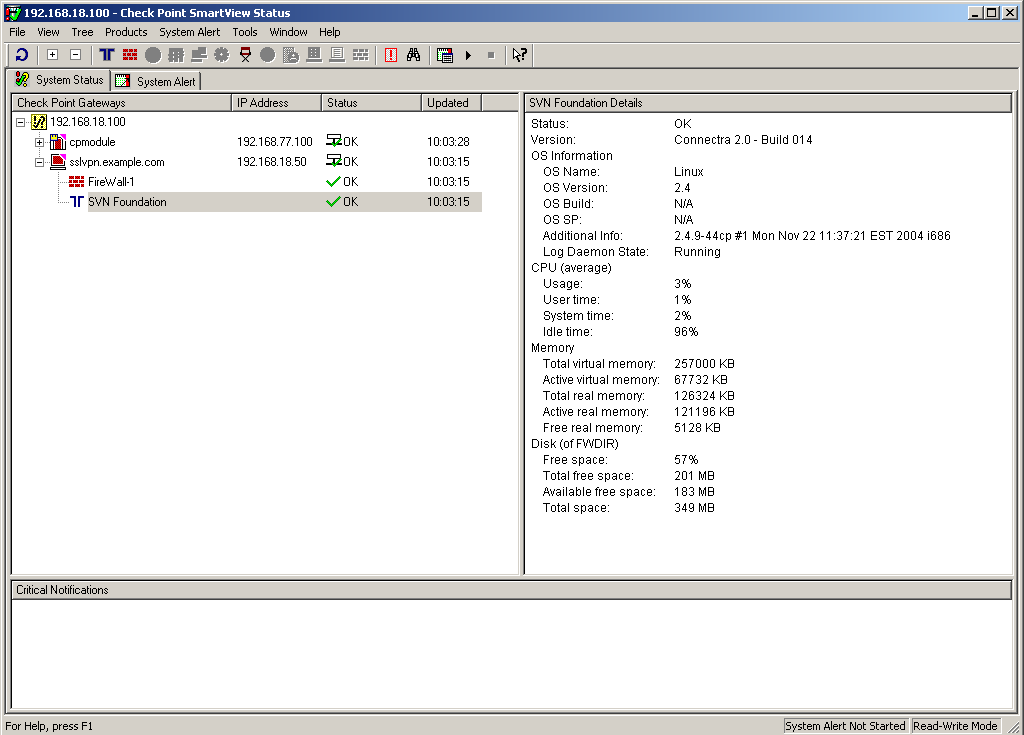
Task: Sort by the IP Address column header
Action: 276,103
